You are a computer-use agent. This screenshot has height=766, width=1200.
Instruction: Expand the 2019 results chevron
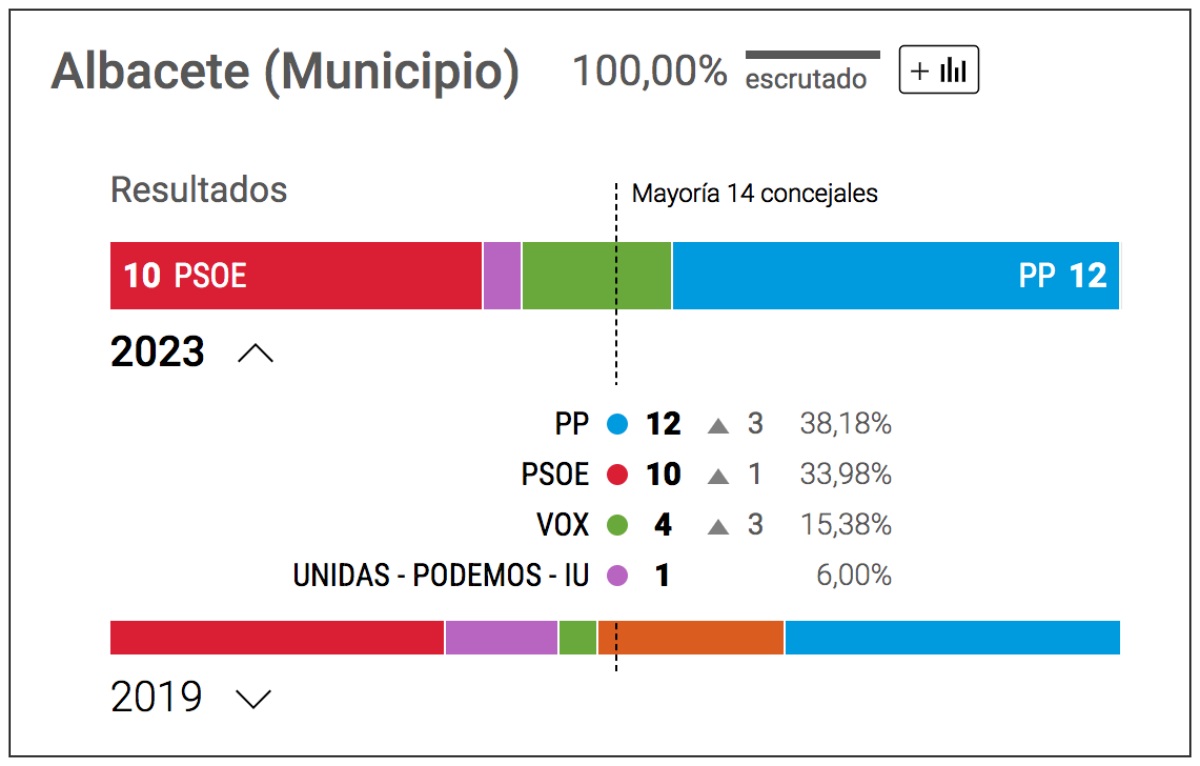pyautogui.click(x=253, y=698)
